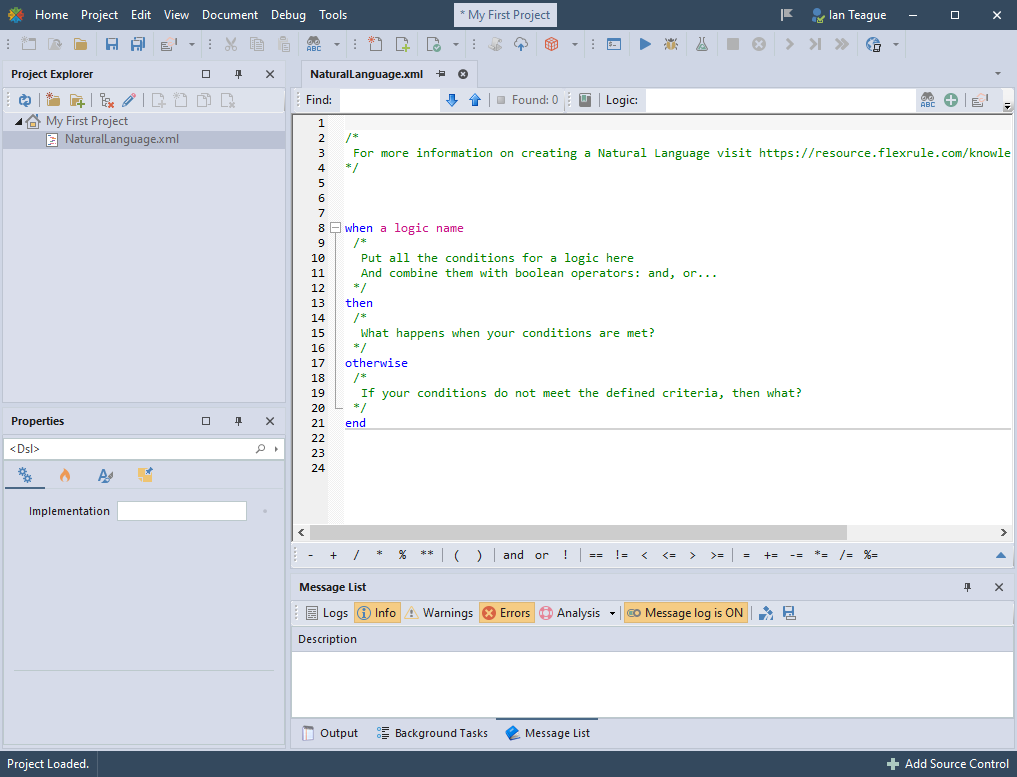Image resolution: width=1017 pixels, height=777 pixels.
Task: Switch to the Background Tasks tab
Action: [x=432, y=733]
